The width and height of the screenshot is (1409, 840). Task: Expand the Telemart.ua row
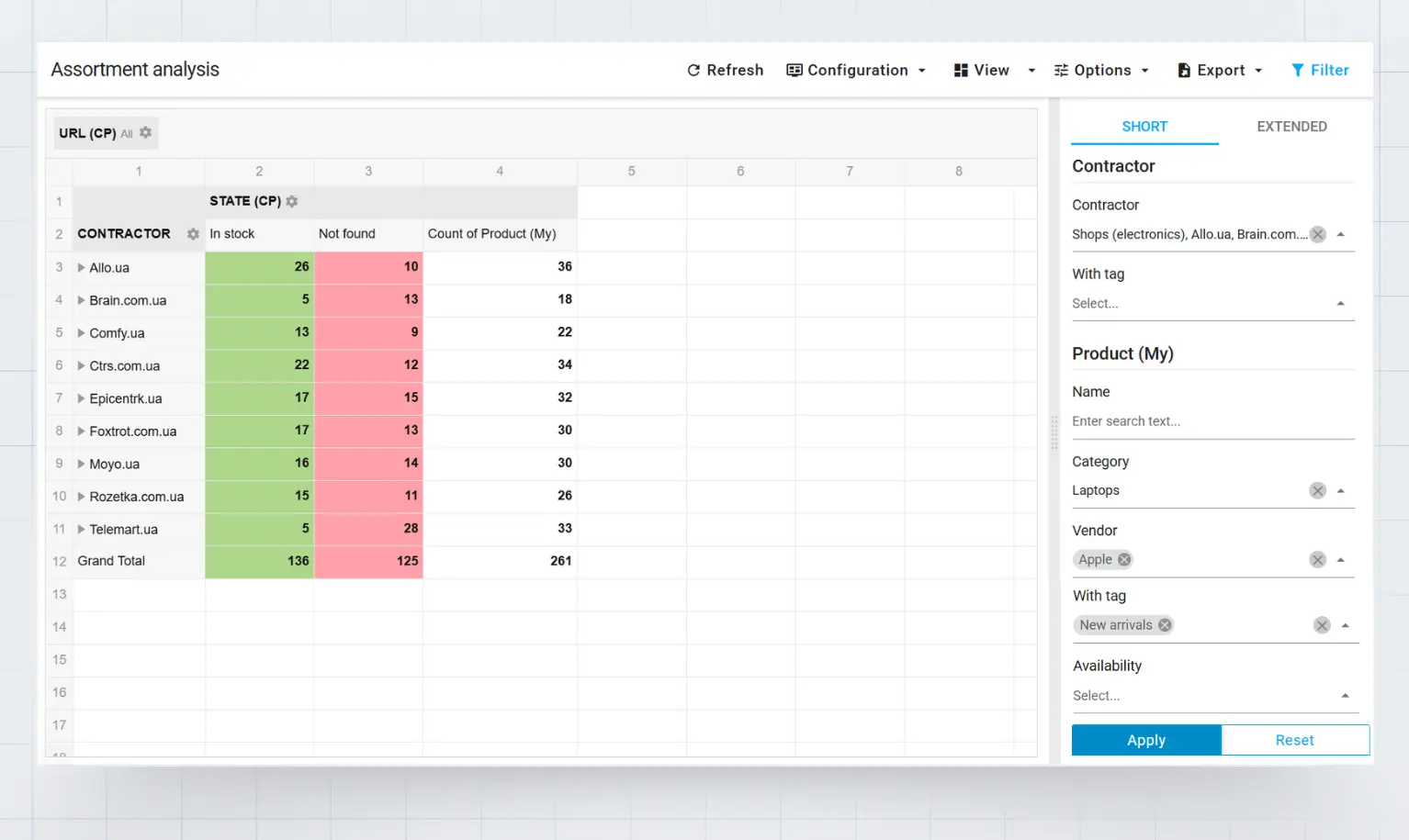coord(82,530)
